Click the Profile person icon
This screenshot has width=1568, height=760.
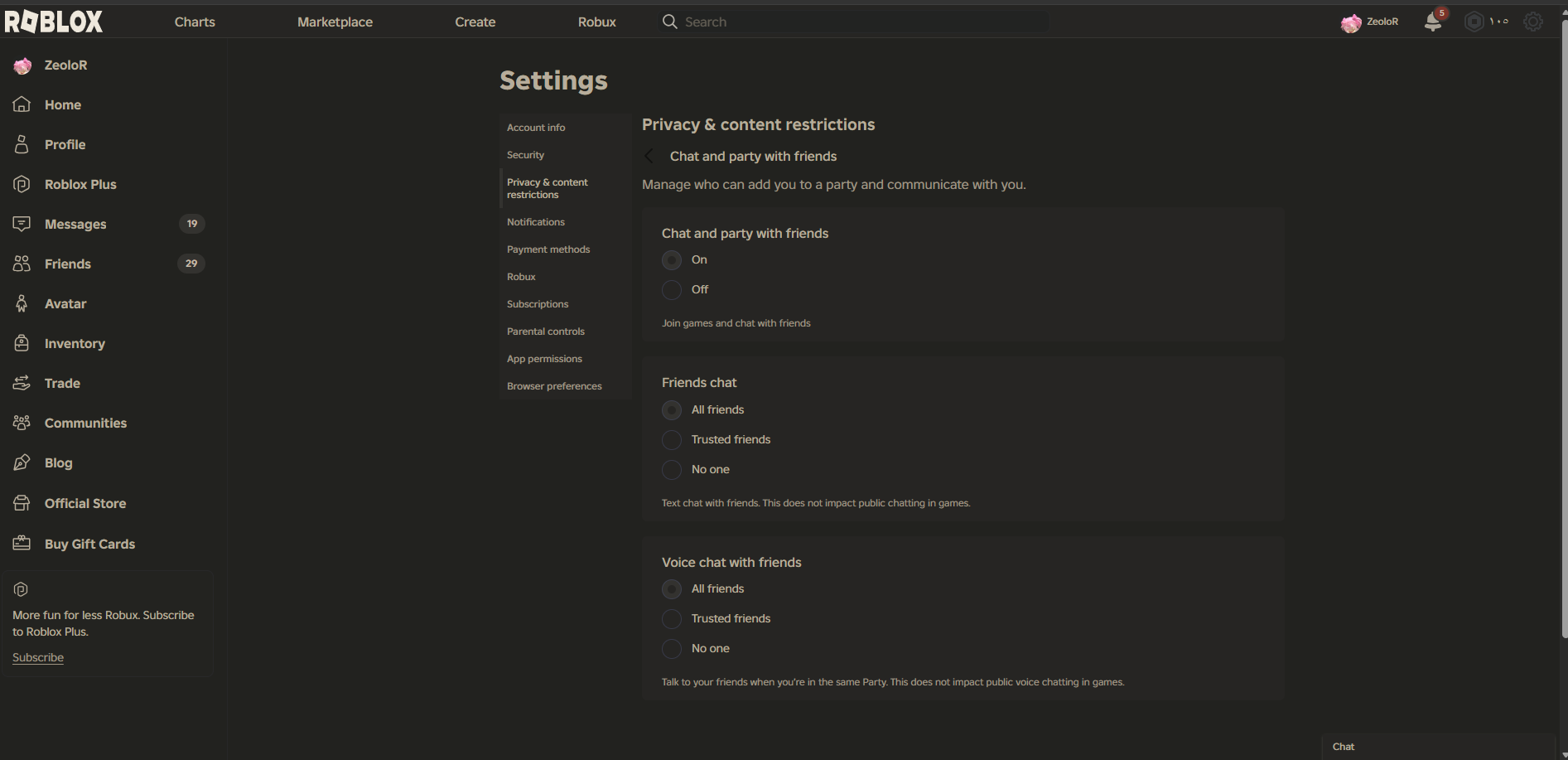(22, 144)
